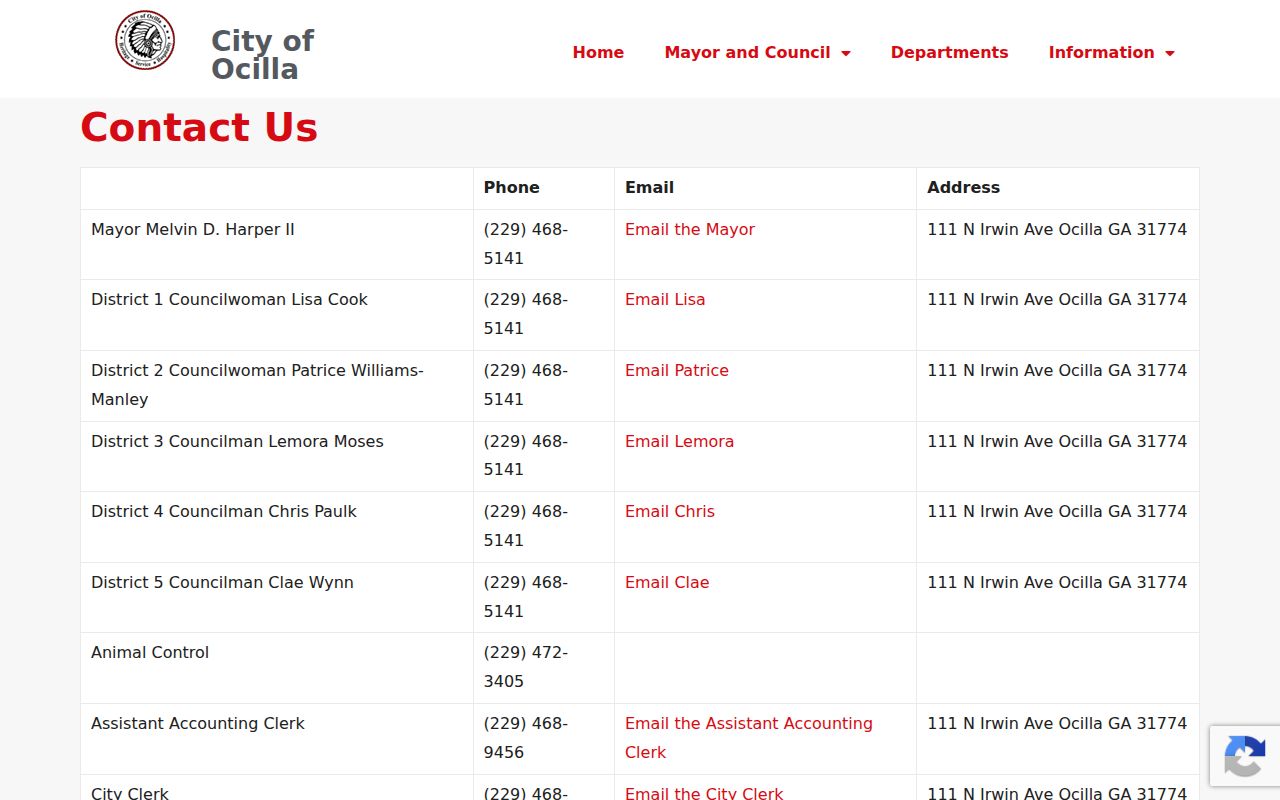Select the City Clerk row label
Screen dimensions: 1280x800
pos(130,792)
